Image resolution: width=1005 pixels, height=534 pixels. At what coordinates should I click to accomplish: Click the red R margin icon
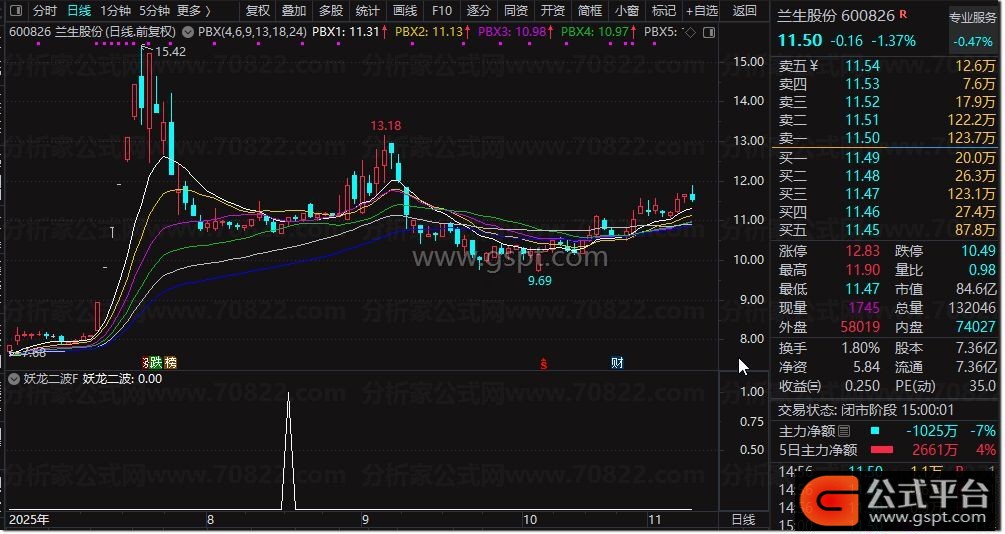pyautogui.click(x=903, y=15)
